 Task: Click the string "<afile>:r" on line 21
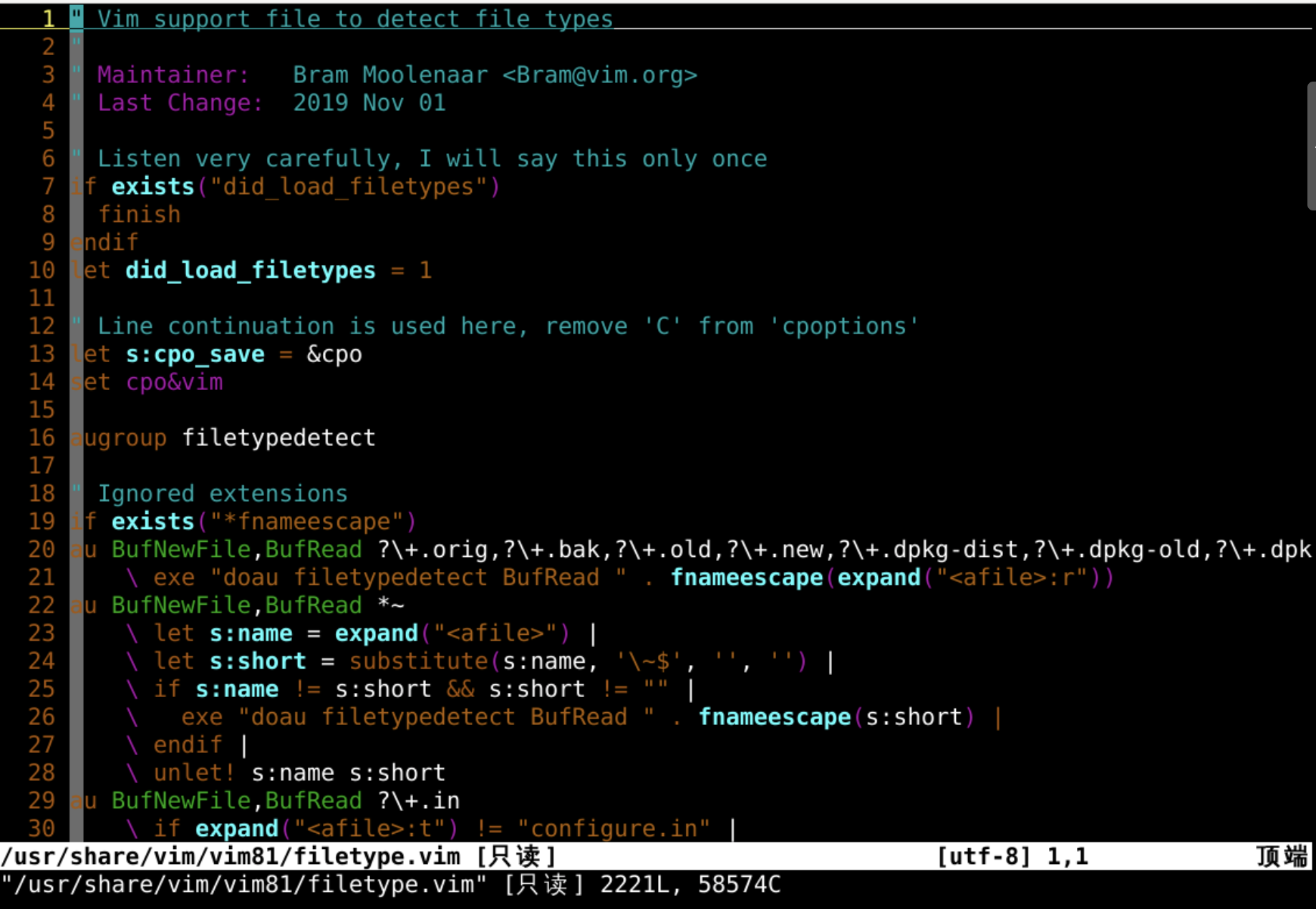(x=1012, y=578)
